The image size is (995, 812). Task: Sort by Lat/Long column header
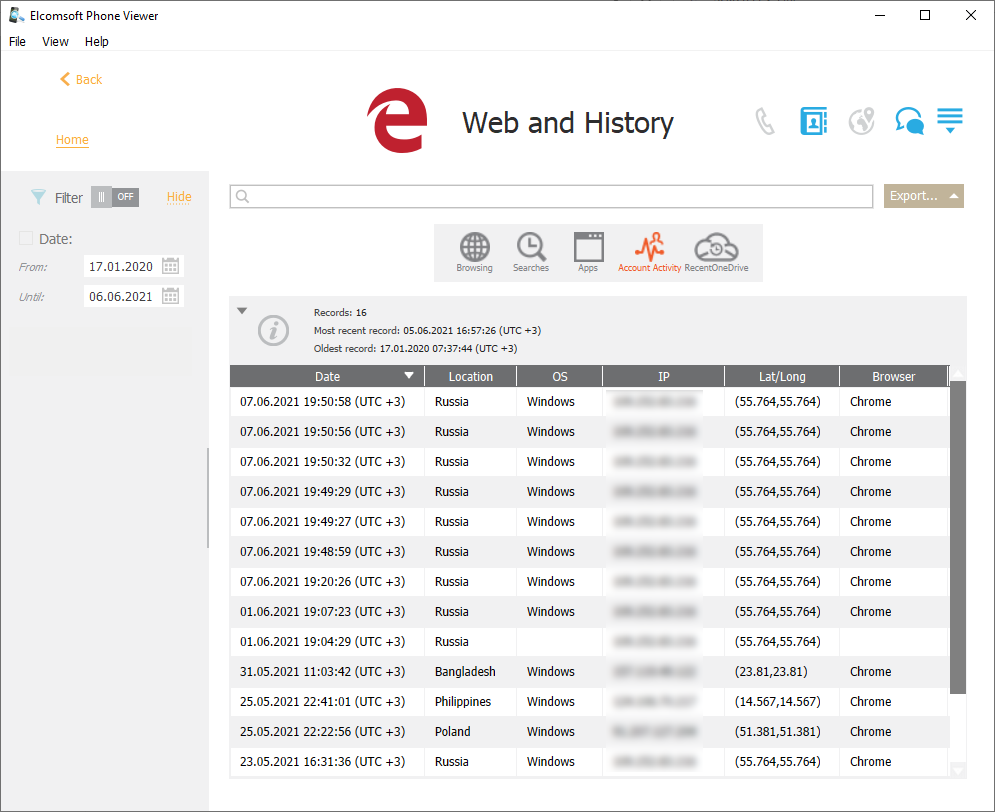pos(782,376)
